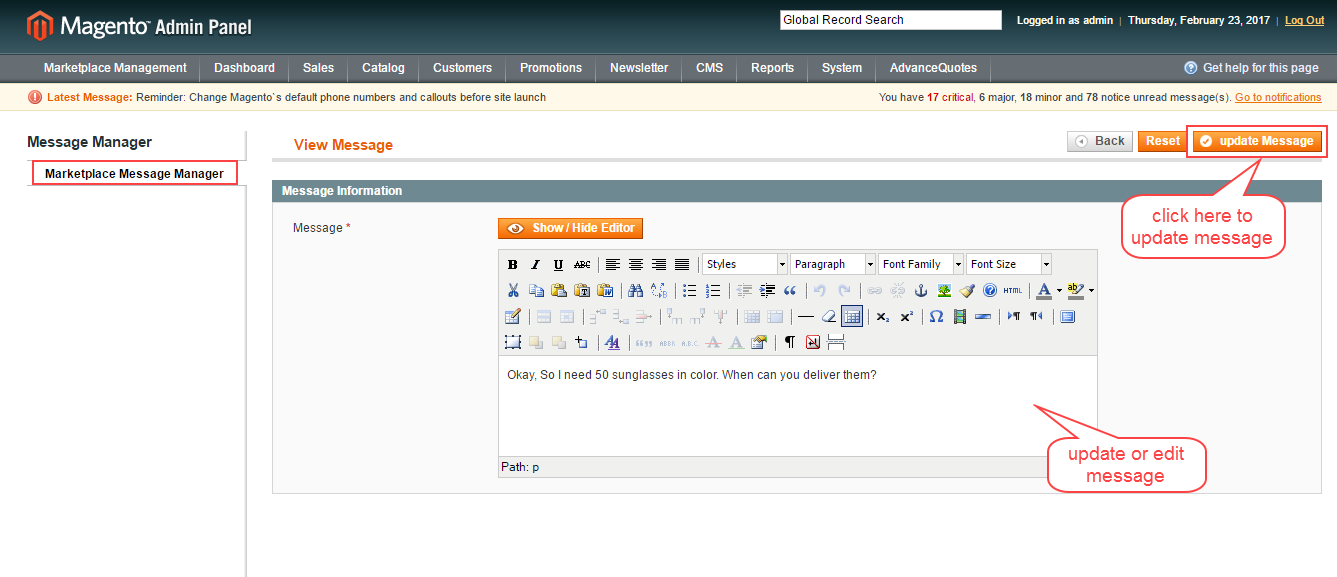This screenshot has height=577, width=1337.
Task: Click the Global Record Search field
Action: [891, 20]
